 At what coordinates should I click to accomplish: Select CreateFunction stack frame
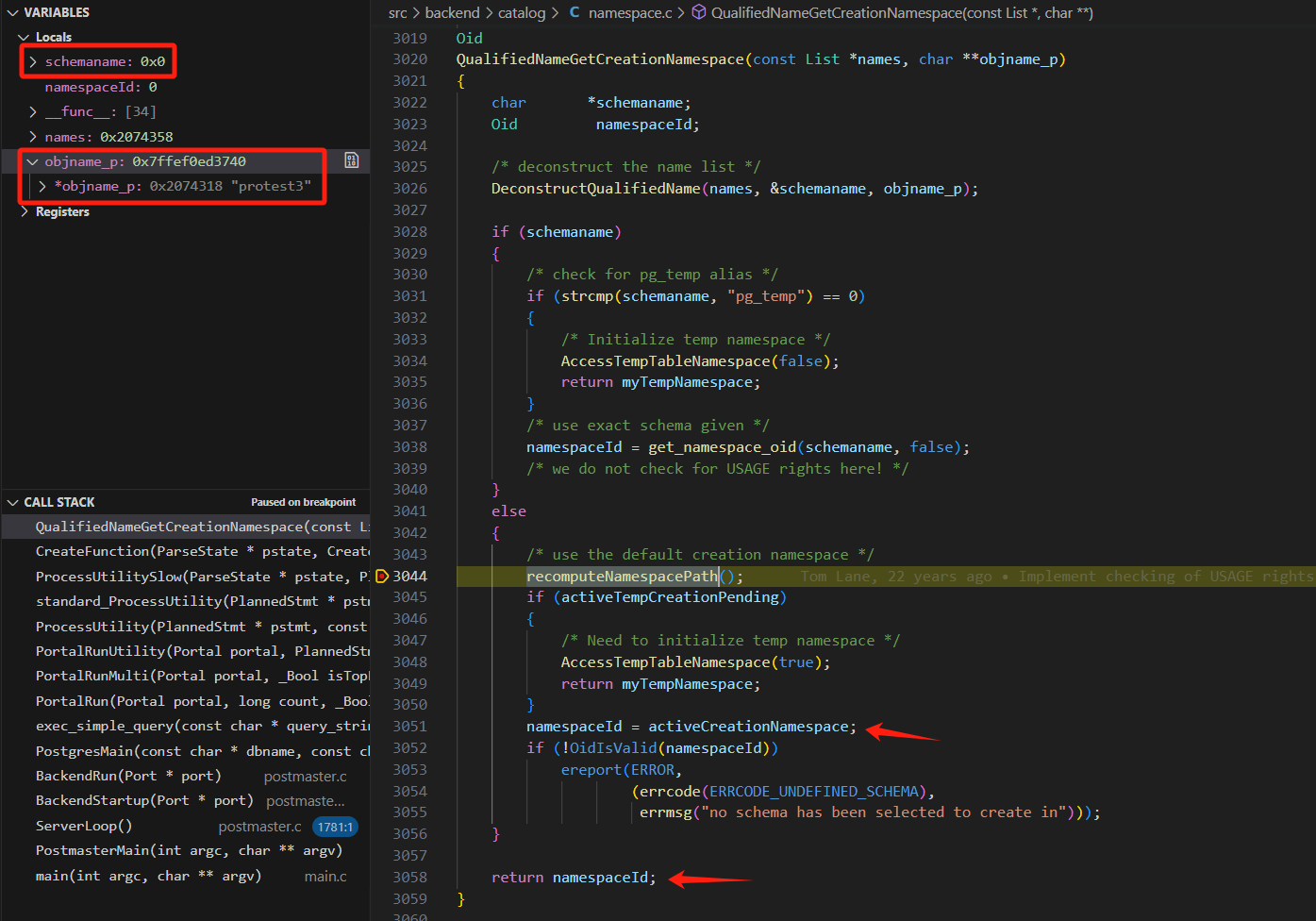(x=185, y=551)
